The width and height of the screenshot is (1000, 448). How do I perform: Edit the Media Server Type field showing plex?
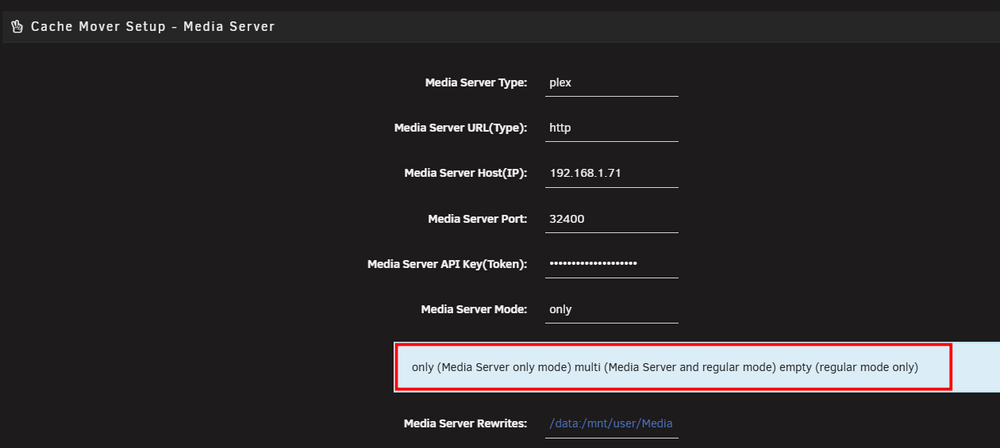coord(612,82)
